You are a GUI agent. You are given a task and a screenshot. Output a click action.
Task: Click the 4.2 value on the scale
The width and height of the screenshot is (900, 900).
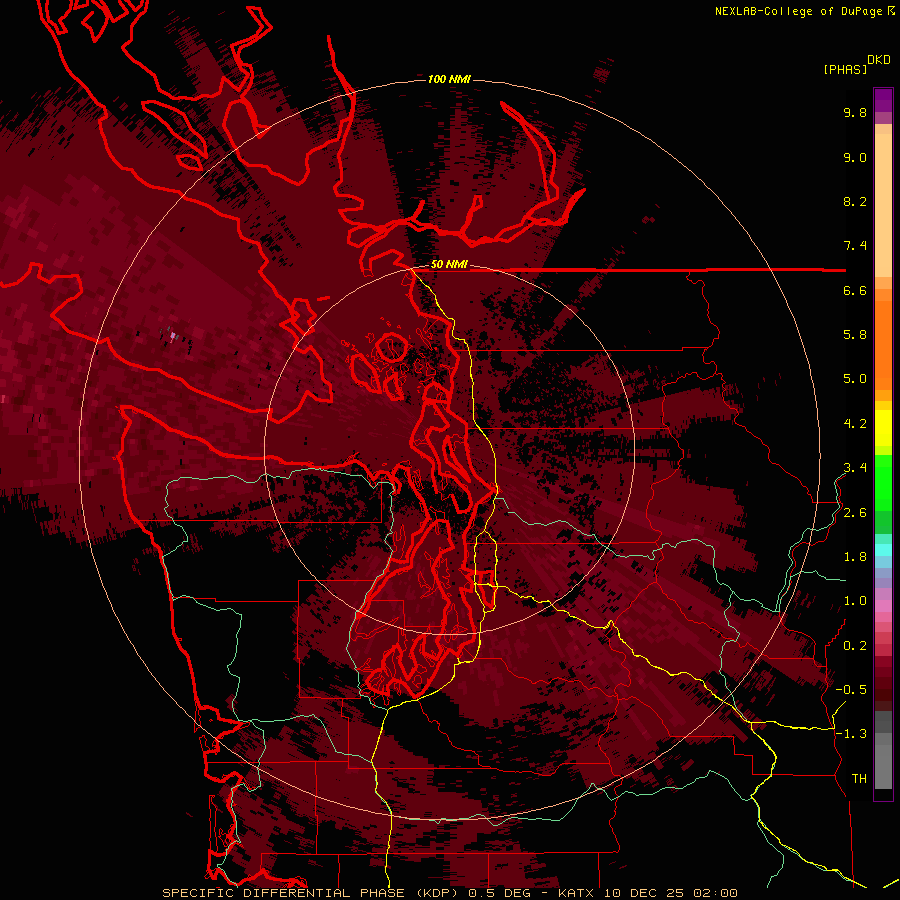tap(855, 424)
